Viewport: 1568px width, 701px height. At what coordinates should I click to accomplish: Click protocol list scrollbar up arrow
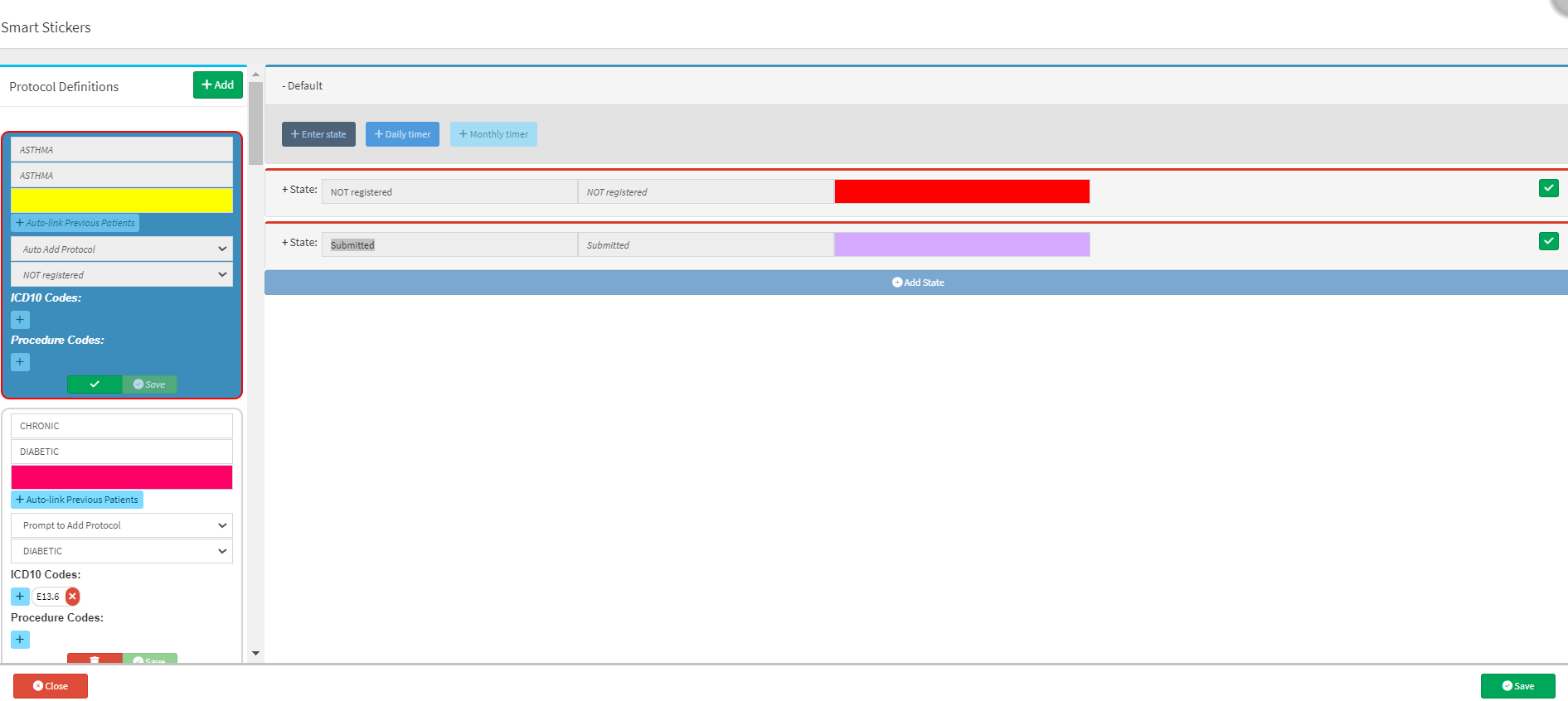point(255,75)
